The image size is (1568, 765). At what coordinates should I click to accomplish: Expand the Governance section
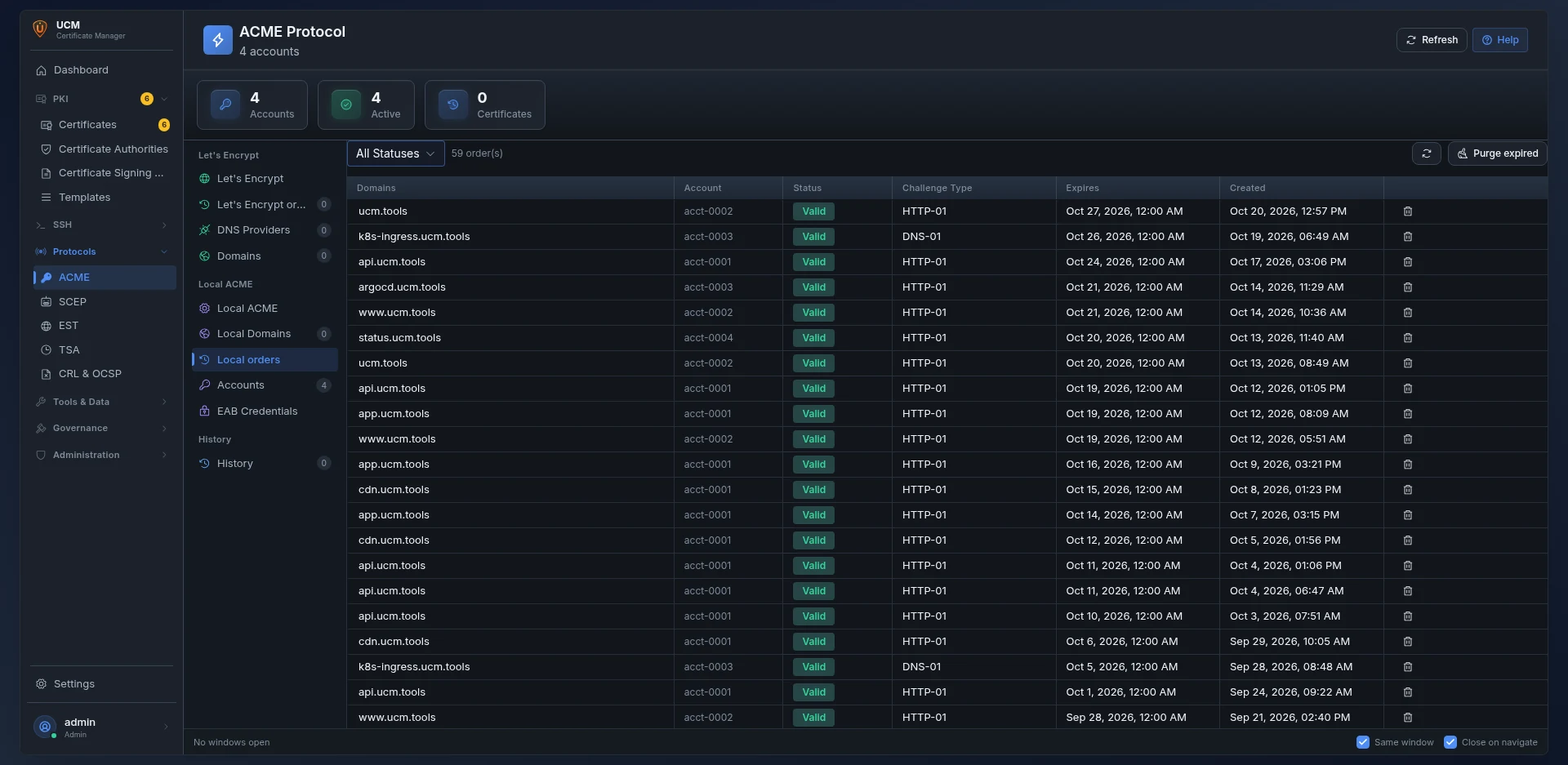point(101,428)
